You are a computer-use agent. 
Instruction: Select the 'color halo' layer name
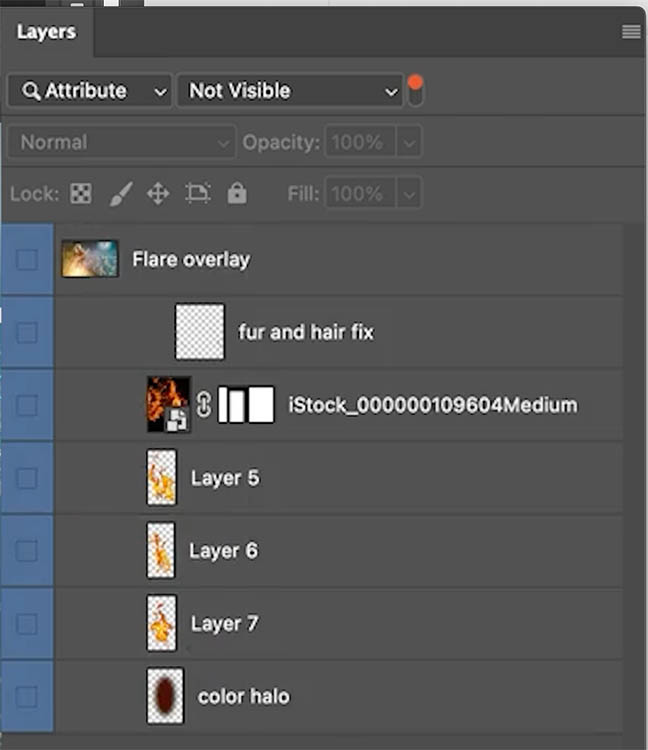tap(244, 696)
